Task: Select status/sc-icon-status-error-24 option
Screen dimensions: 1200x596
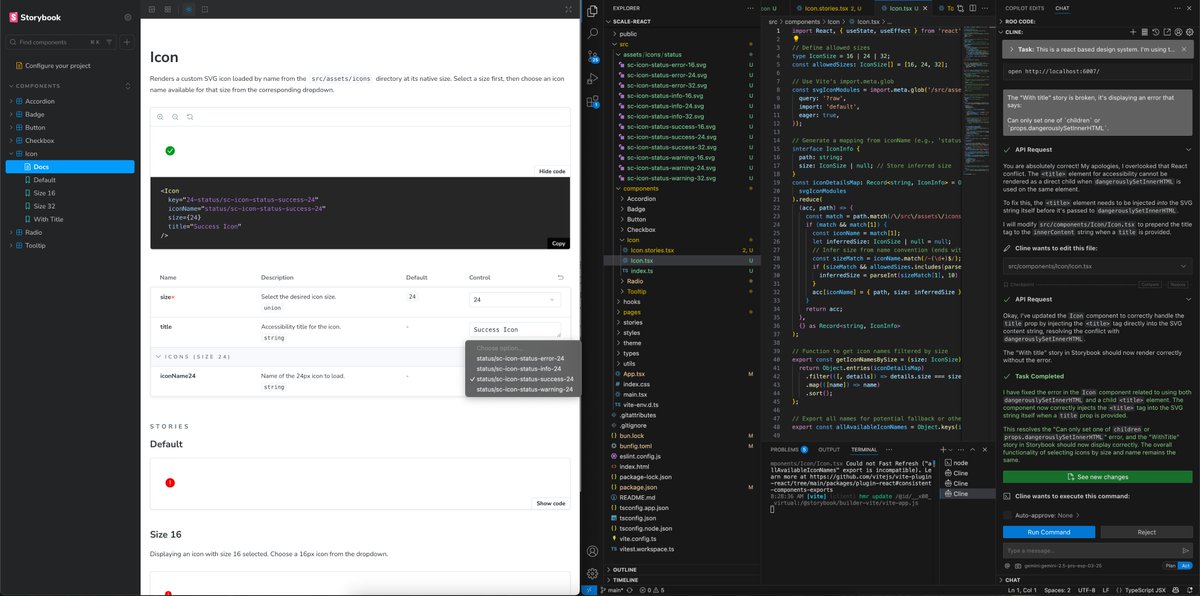Action: click(x=520, y=358)
